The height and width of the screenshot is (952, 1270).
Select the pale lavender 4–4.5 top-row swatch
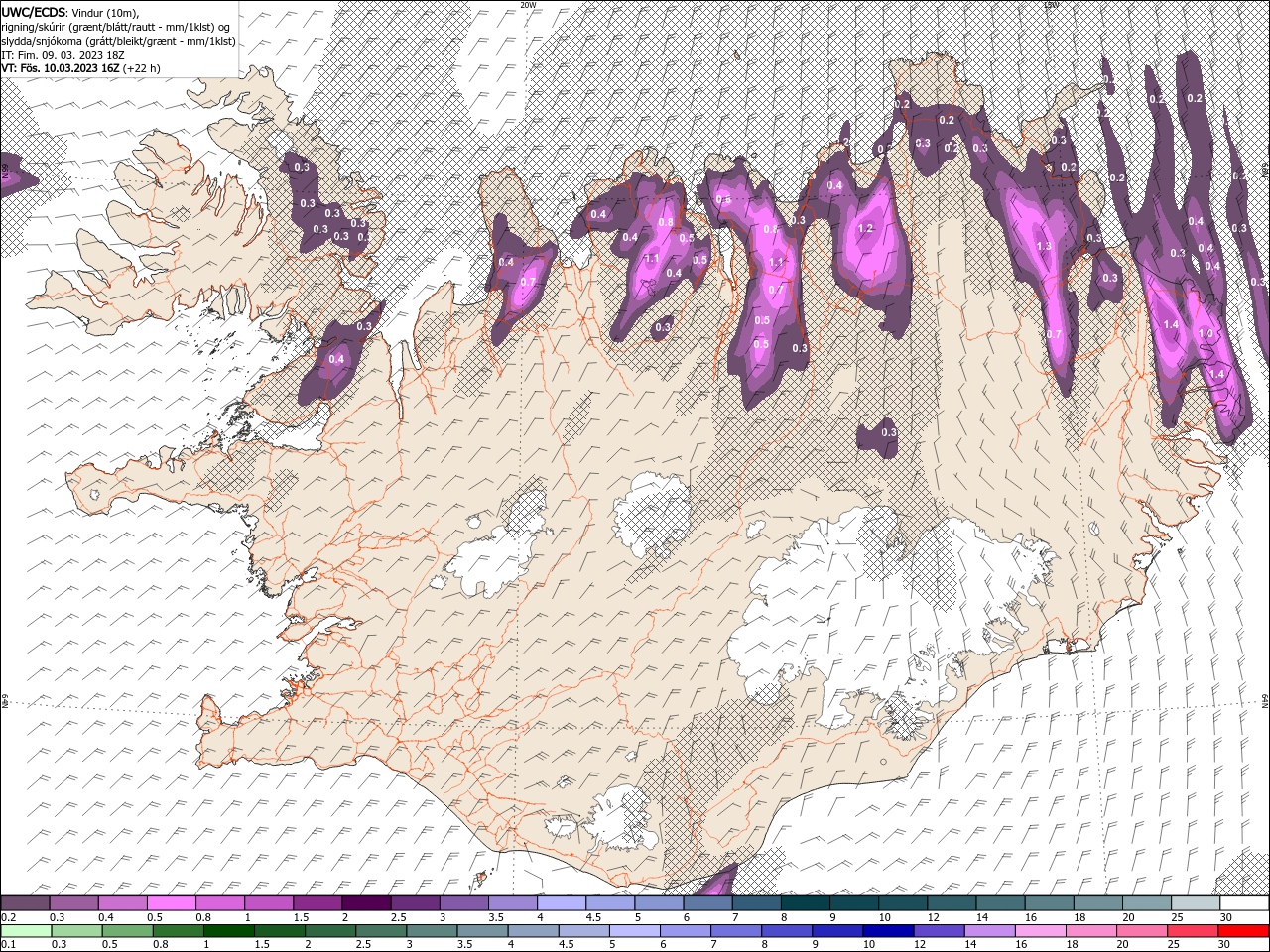pyautogui.click(x=561, y=903)
